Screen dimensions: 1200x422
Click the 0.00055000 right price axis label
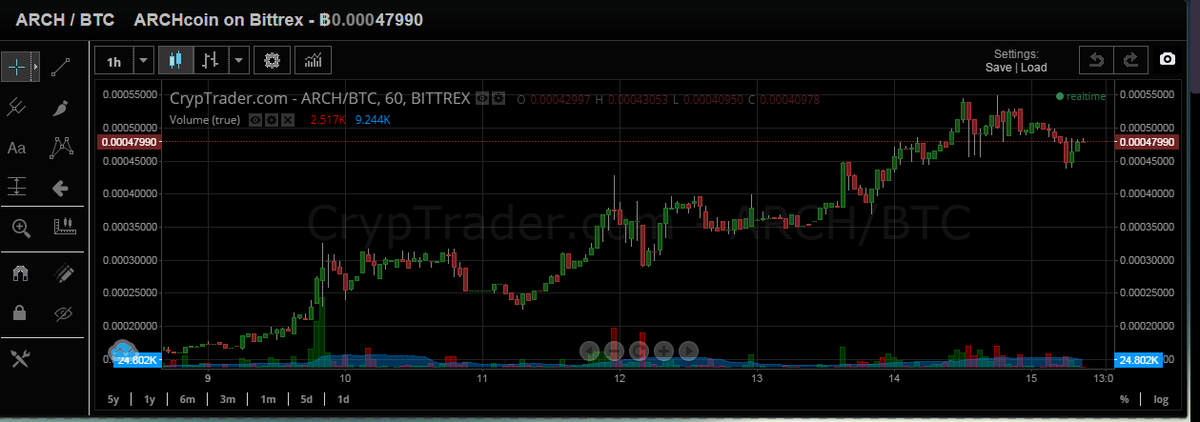(1148, 94)
